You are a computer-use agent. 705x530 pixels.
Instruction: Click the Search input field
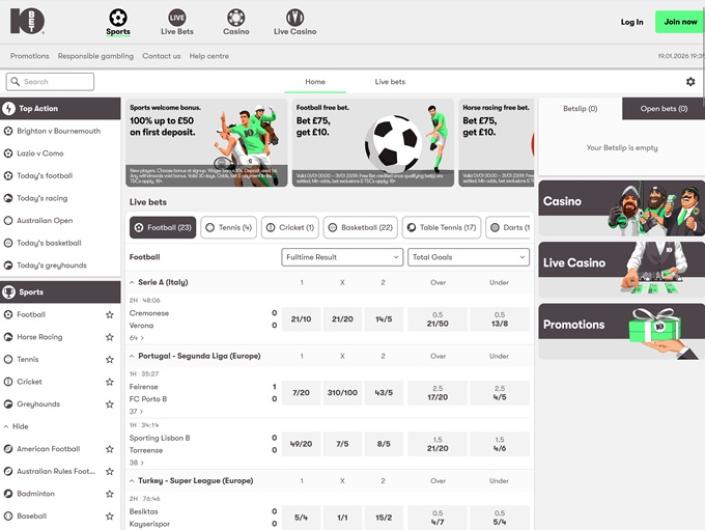point(51,82)
